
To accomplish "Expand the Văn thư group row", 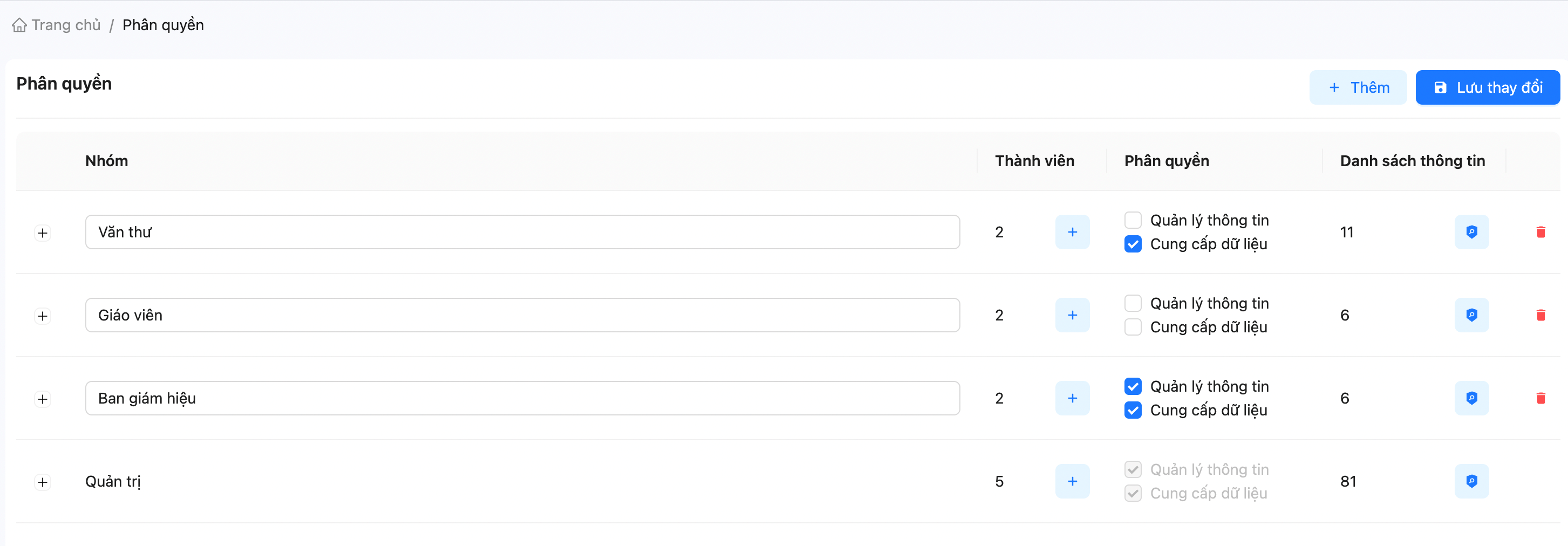I will pos(43,233).
